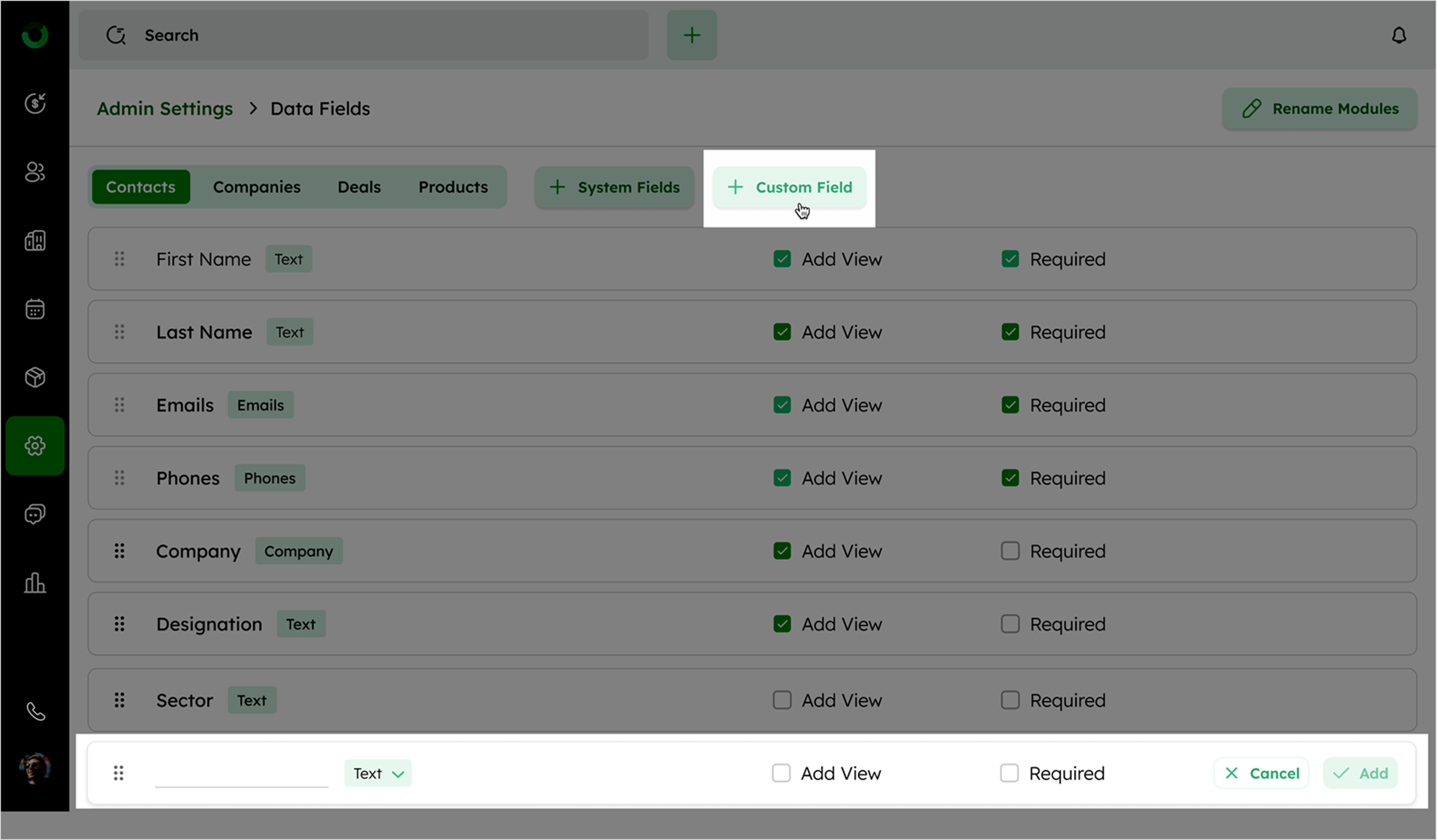This screenshot has height=840, width=1437.
Task: Open the contacts people icon in sidebar
Action: [x=35, y=172]
